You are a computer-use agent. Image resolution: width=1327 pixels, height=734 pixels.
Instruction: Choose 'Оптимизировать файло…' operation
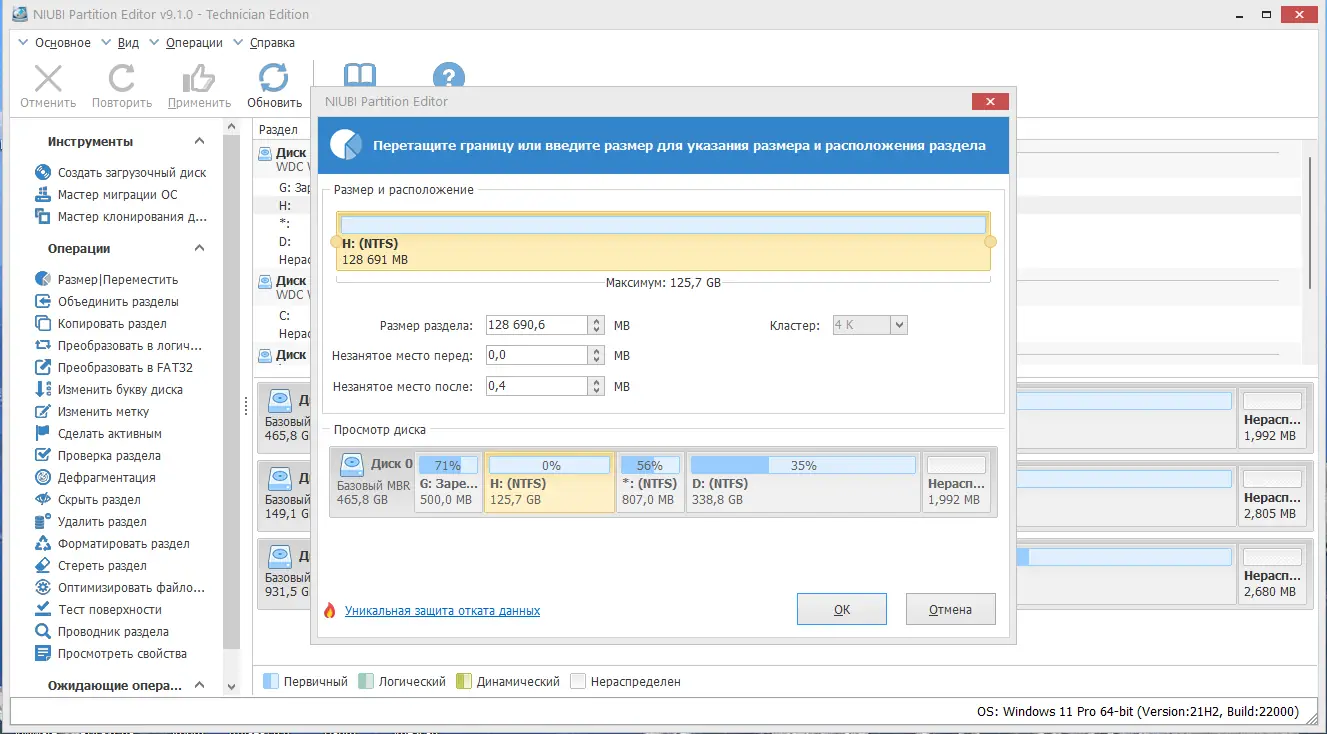[x=120, y=588]
